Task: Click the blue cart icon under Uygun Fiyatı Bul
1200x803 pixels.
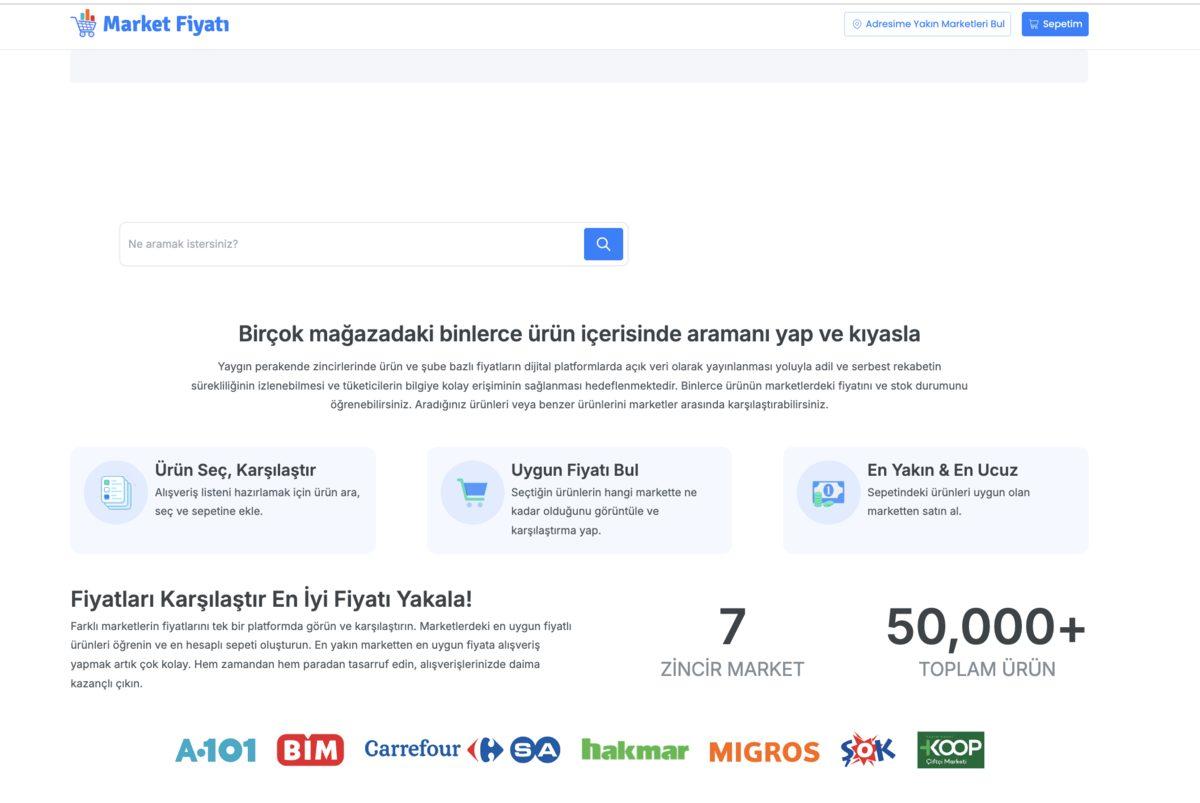Action: (471, 491)
